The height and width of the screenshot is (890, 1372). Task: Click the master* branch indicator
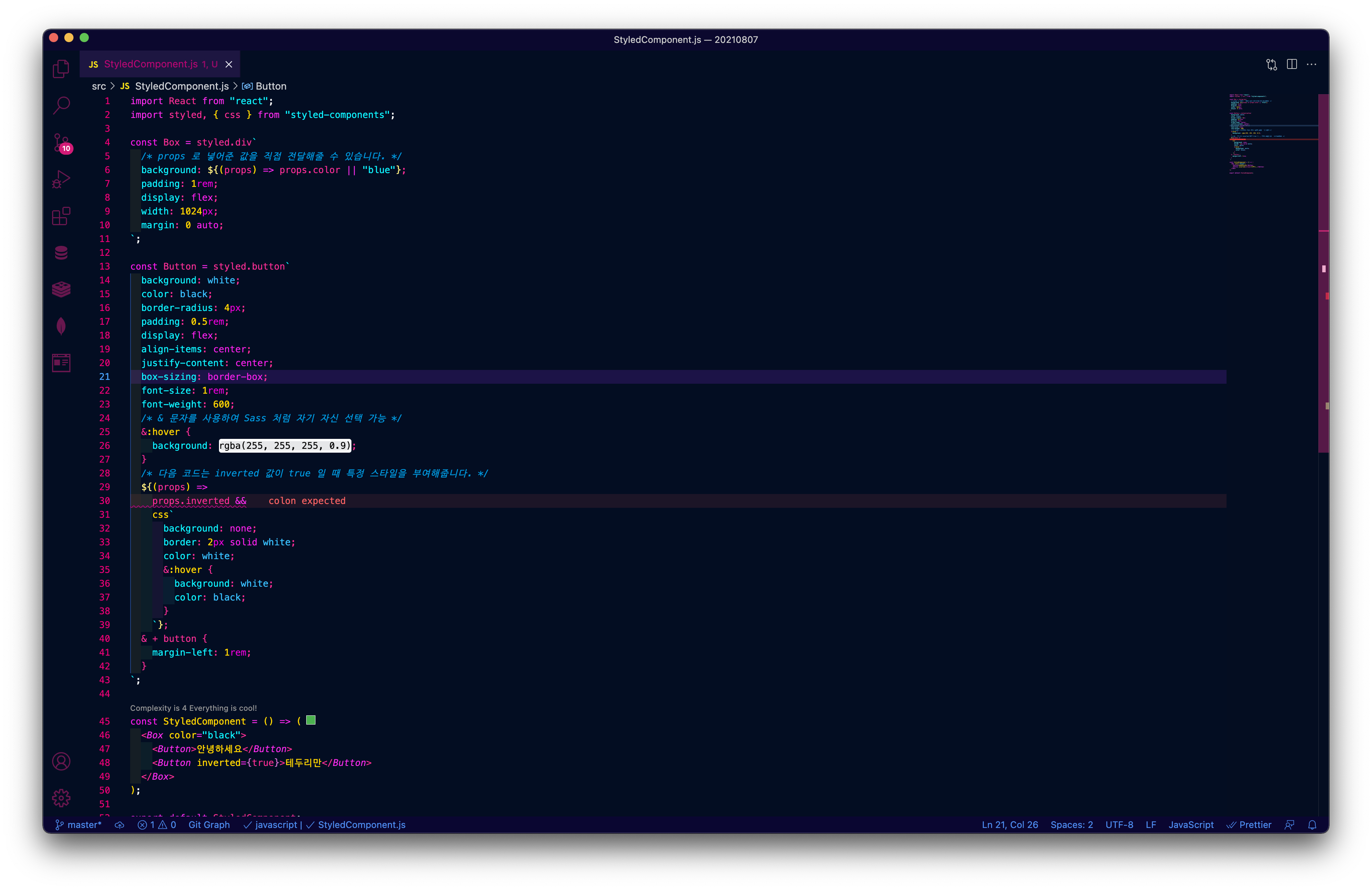78,825
